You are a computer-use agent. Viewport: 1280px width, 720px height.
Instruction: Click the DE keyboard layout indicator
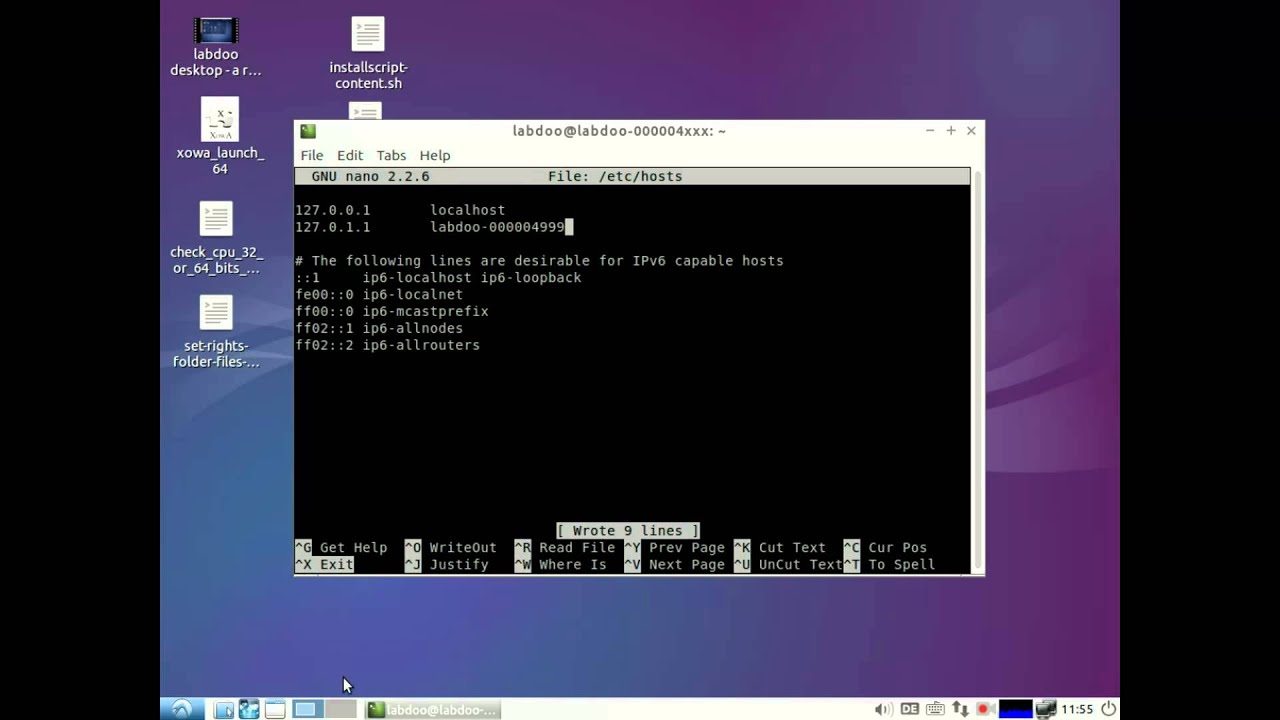pos(909,709)
